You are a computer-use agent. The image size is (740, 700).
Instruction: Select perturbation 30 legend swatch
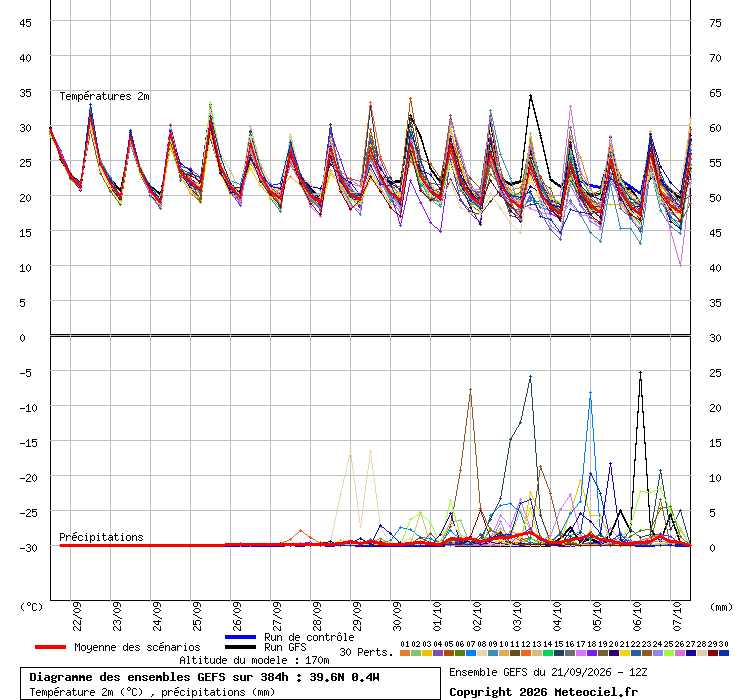pos(723,653)
